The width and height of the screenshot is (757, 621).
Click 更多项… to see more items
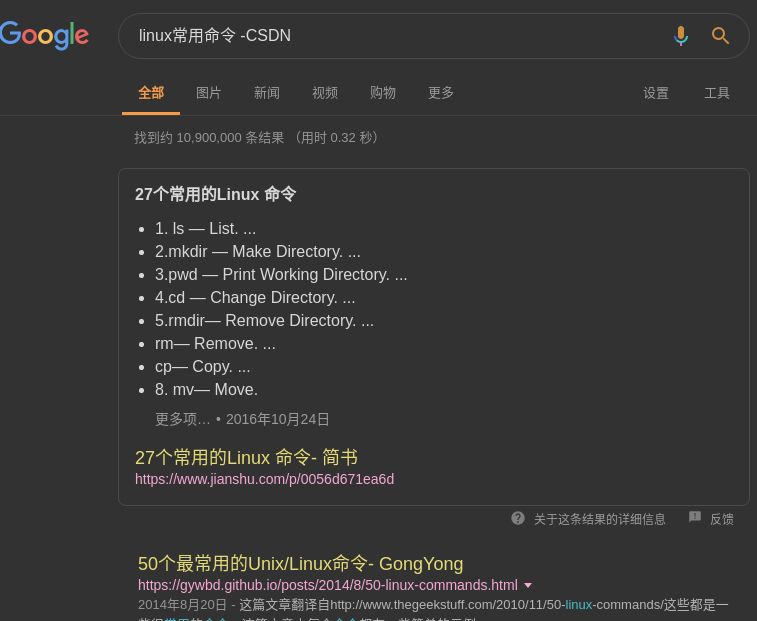182,419
